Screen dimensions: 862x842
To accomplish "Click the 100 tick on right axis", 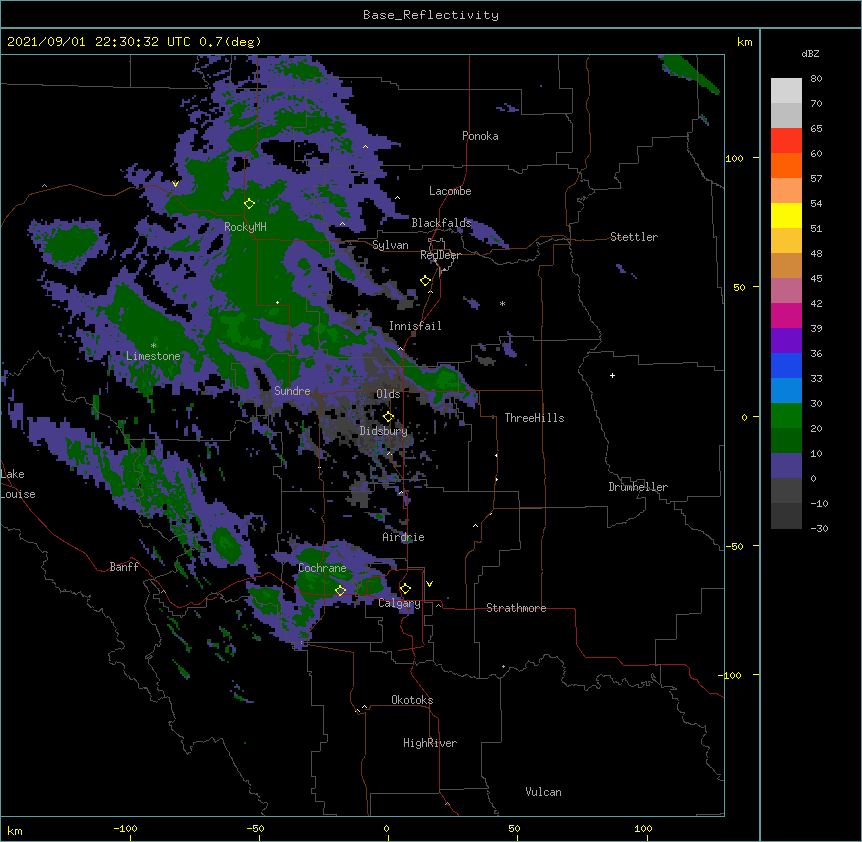I will pyautogui.click(x=734, y=158).
